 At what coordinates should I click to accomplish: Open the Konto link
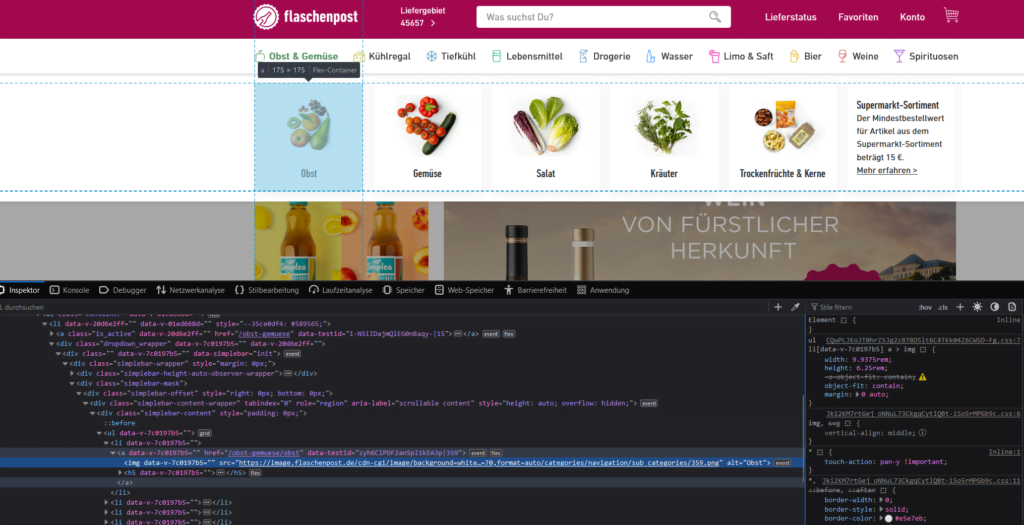912,17
